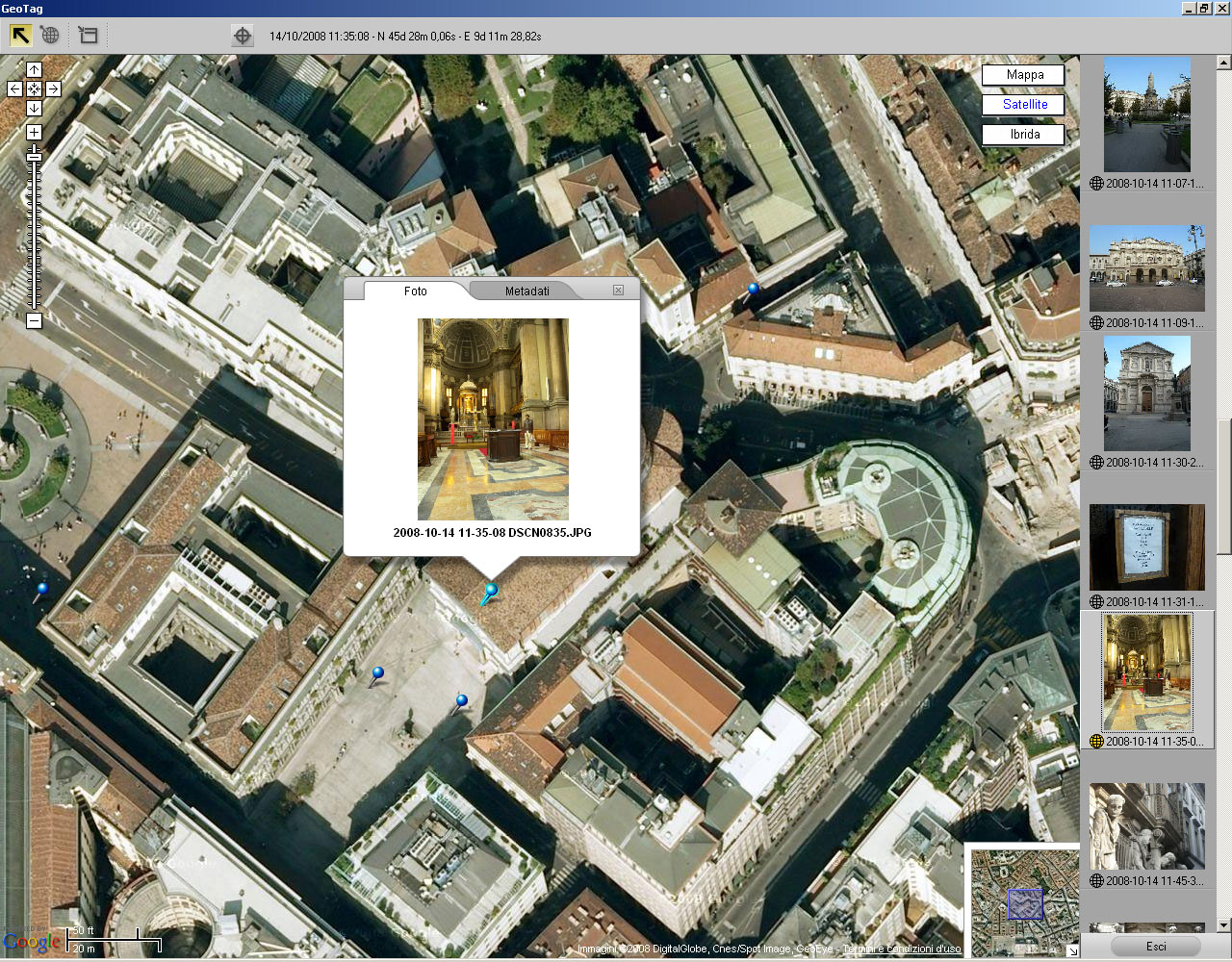This screenshot has height=962, width=1232.
Task: Click the Google logo on map
Action: coord(32,942)
